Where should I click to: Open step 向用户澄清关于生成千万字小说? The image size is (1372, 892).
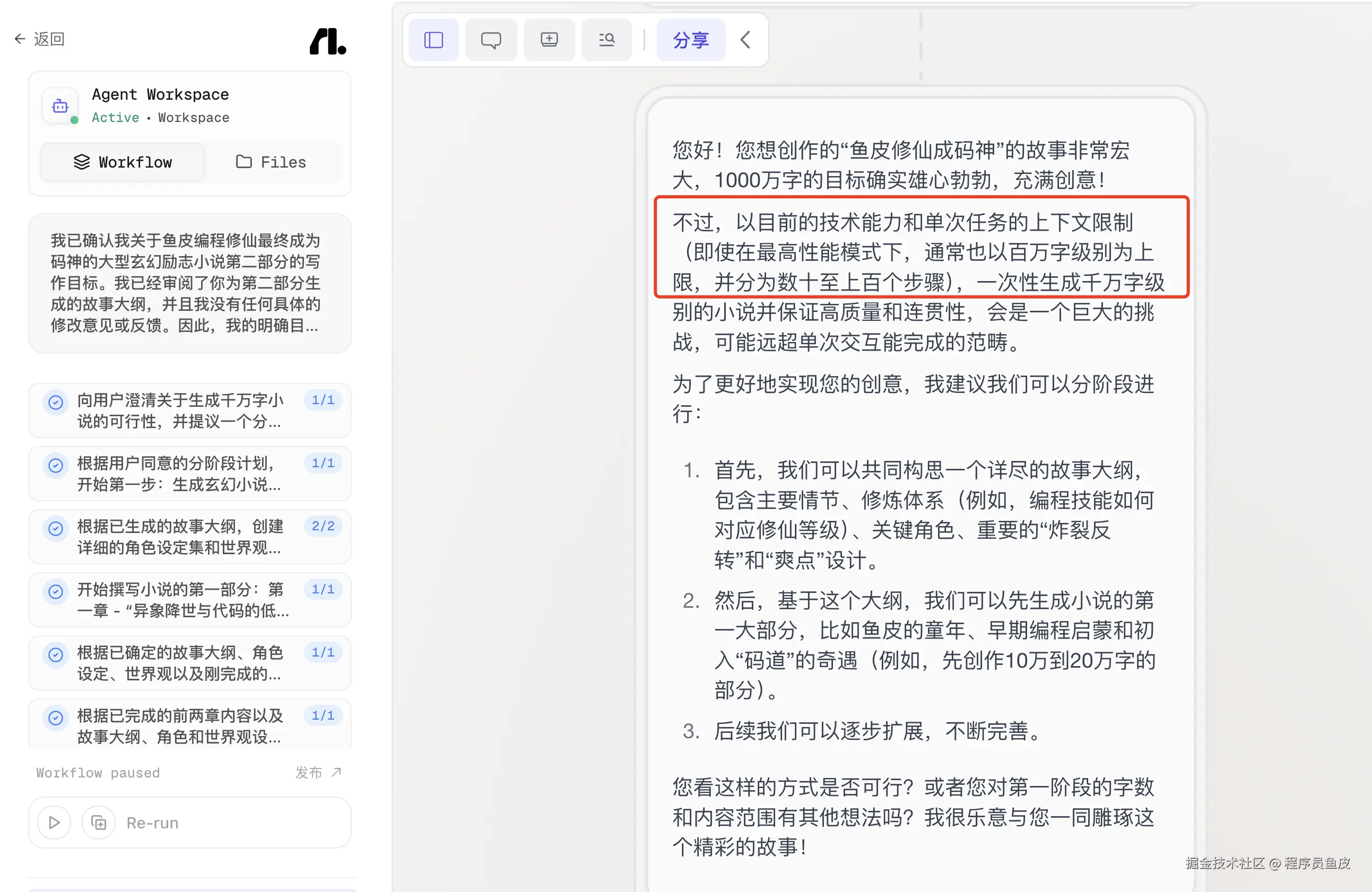tap(180, 410)
